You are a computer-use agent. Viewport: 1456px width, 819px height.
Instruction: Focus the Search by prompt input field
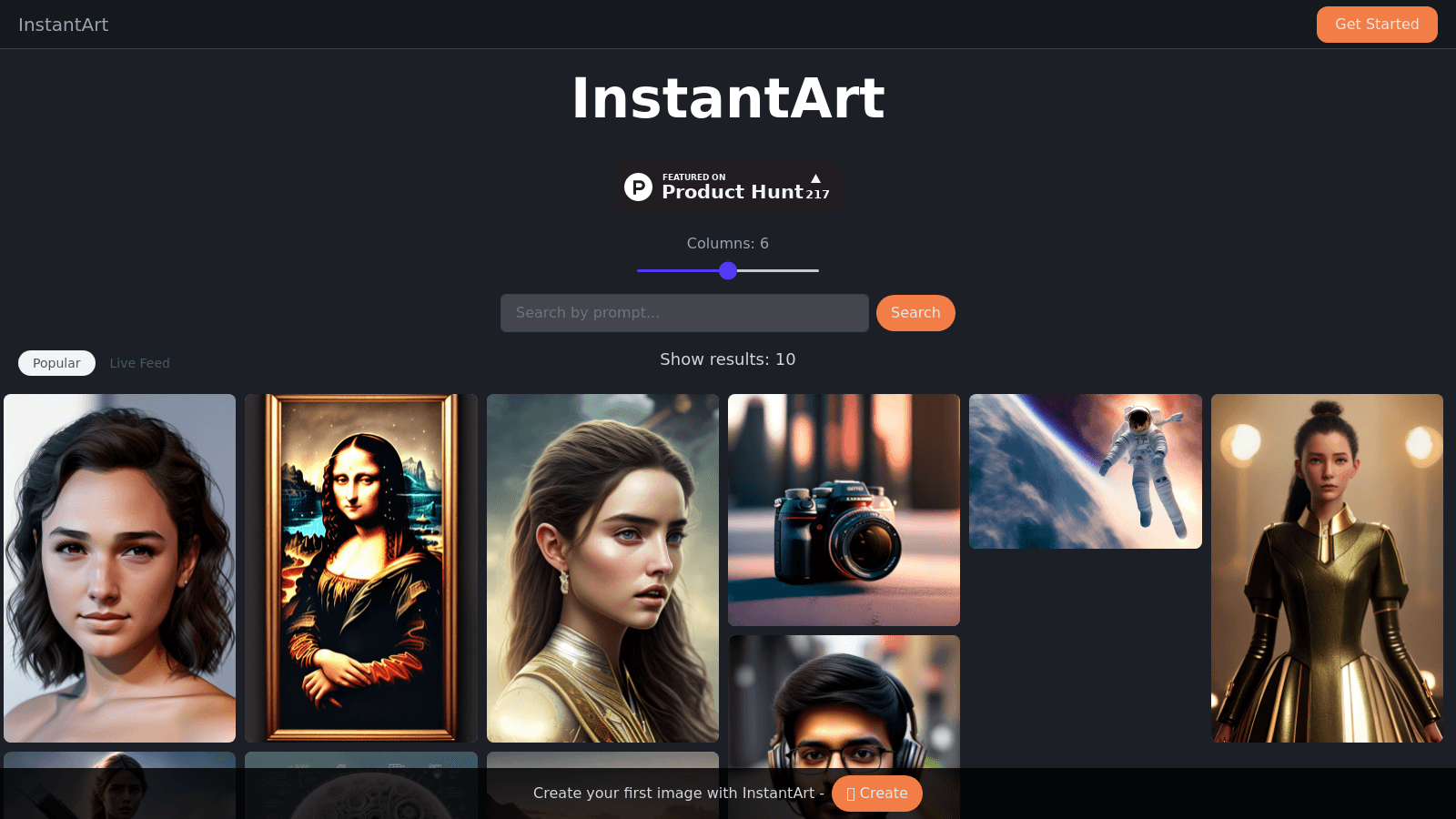click(684, 313)
